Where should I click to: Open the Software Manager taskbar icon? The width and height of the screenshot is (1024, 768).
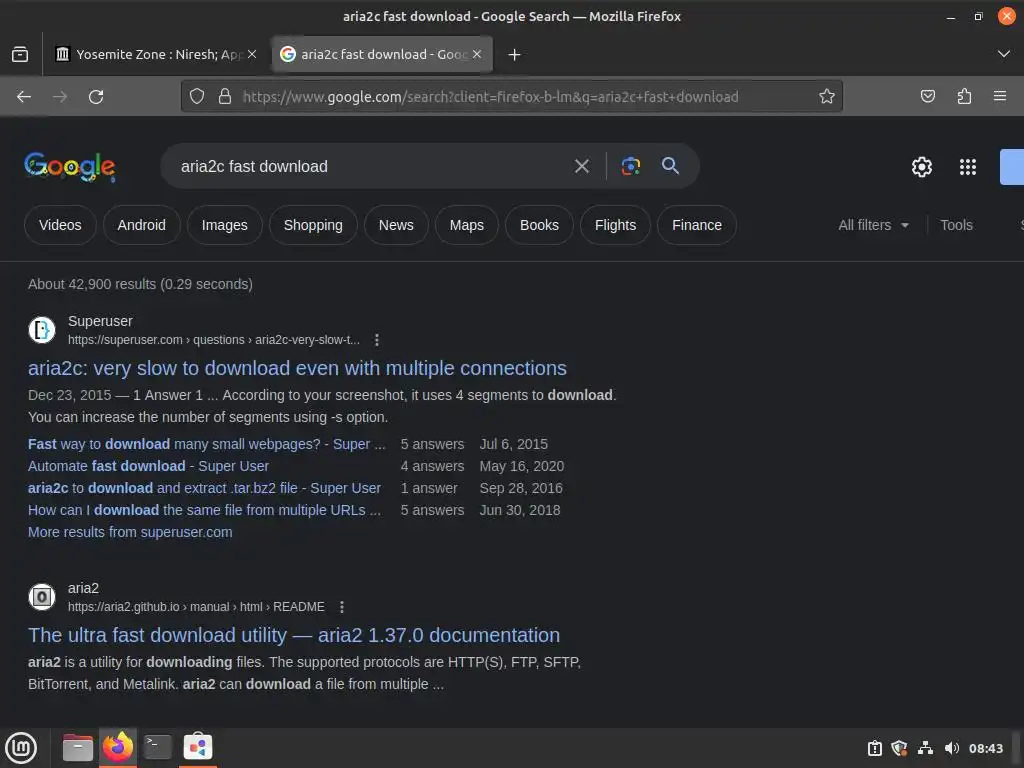[198, 746]
